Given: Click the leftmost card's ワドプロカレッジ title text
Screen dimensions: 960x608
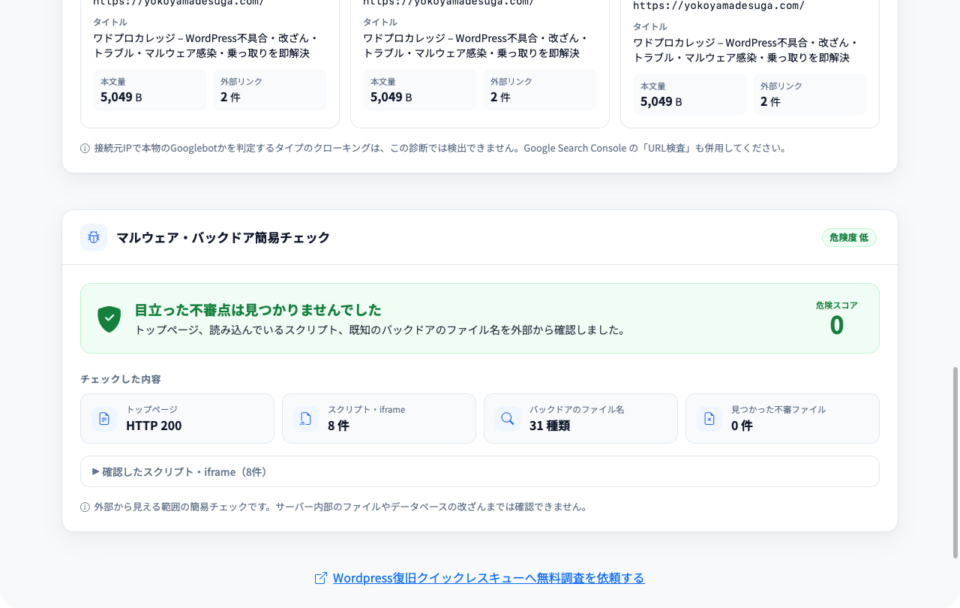Looking at the screenshot, I should pyautogui.click(x=205, y=45).
